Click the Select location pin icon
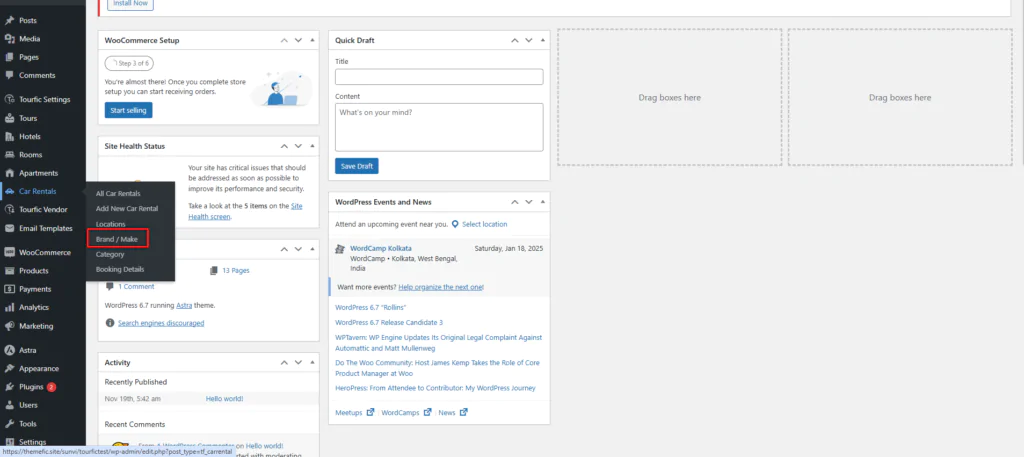Screen dimensions: 1024x457 tap(455, 224)
